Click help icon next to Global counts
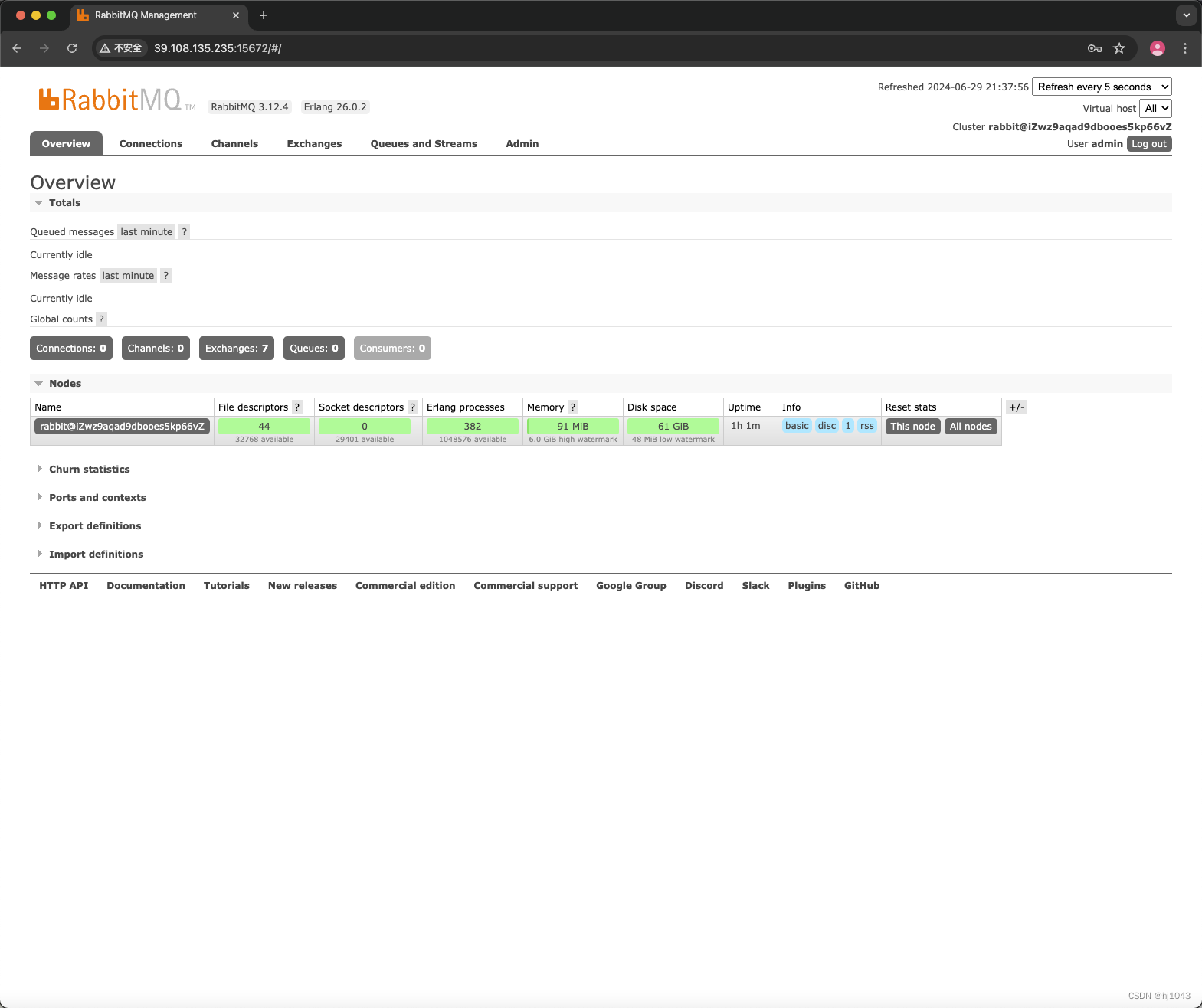This screenshot has width=1202, height=1008. coord(101,319)
